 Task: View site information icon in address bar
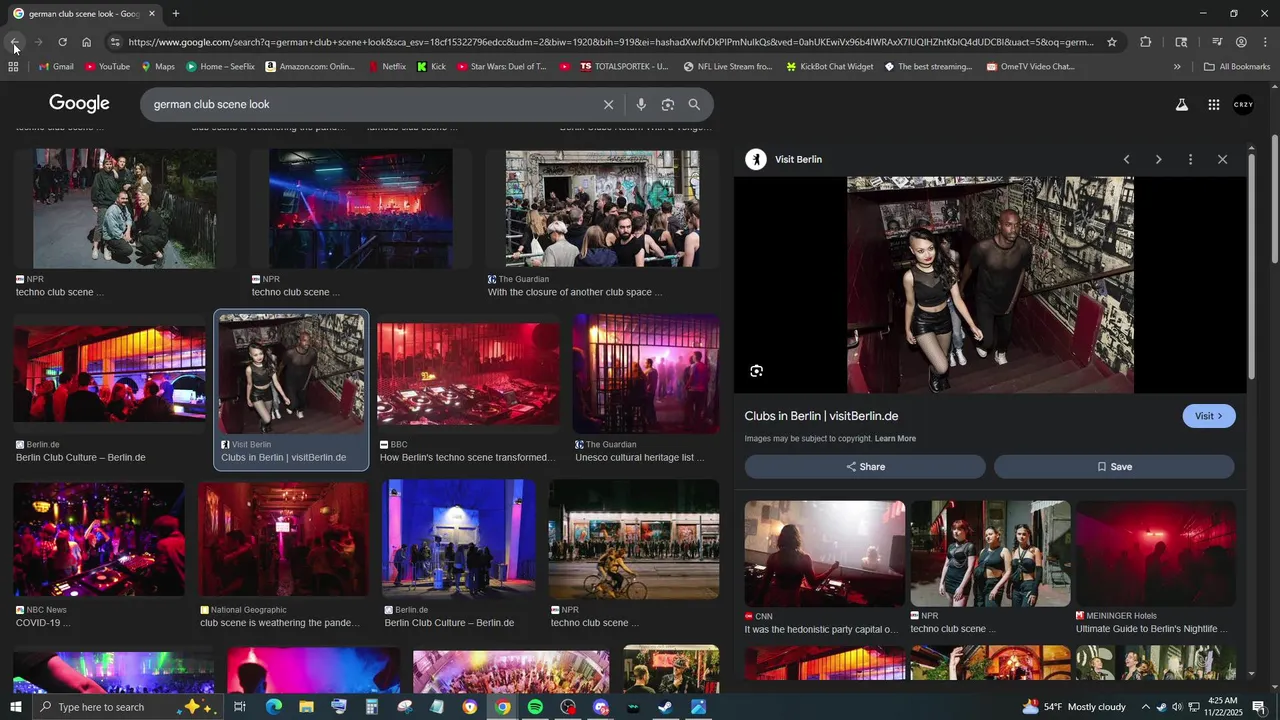pos(114,42)
